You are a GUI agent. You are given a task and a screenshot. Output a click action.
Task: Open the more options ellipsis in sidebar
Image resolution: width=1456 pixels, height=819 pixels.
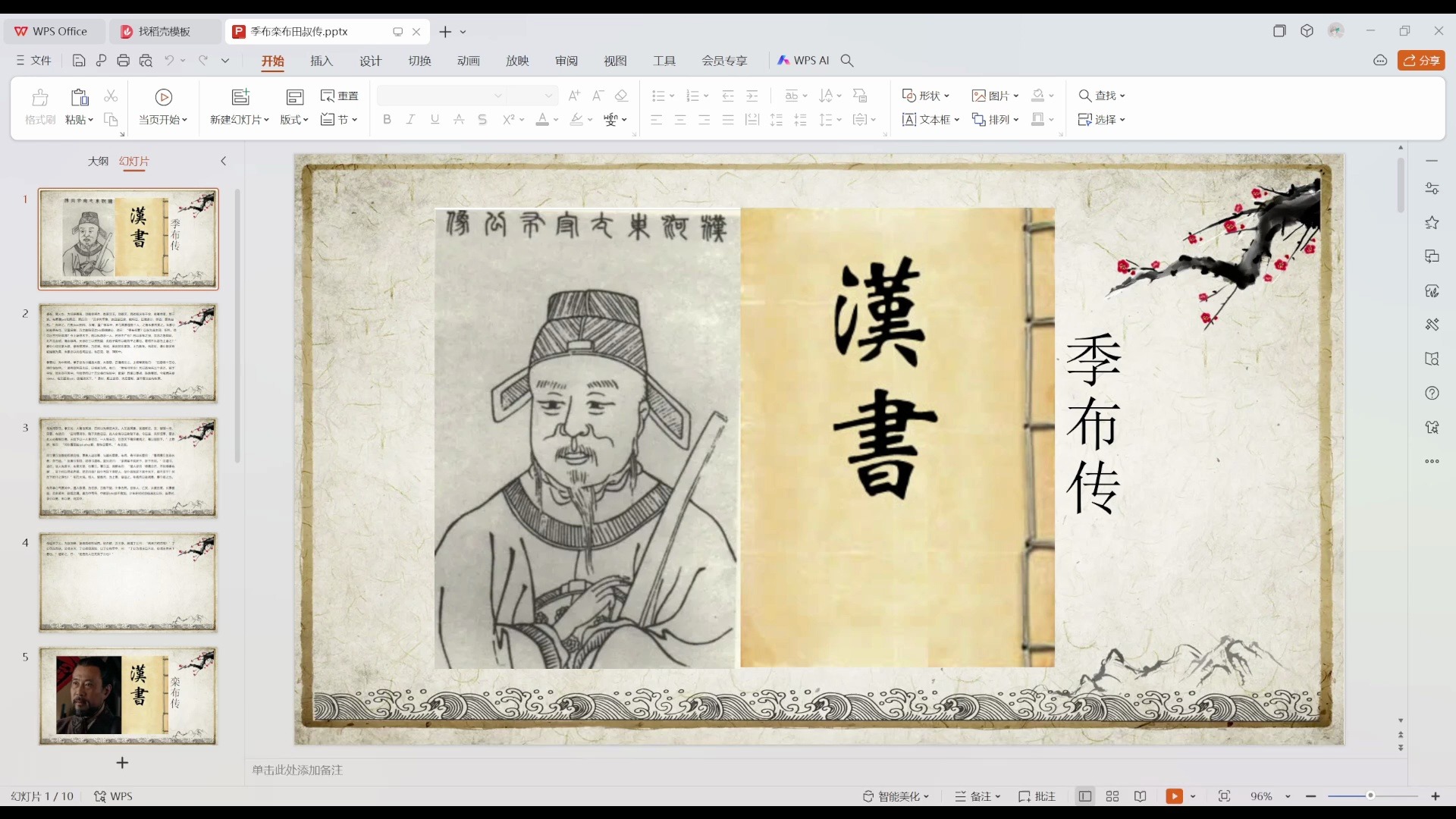[x=1432, y=461]
